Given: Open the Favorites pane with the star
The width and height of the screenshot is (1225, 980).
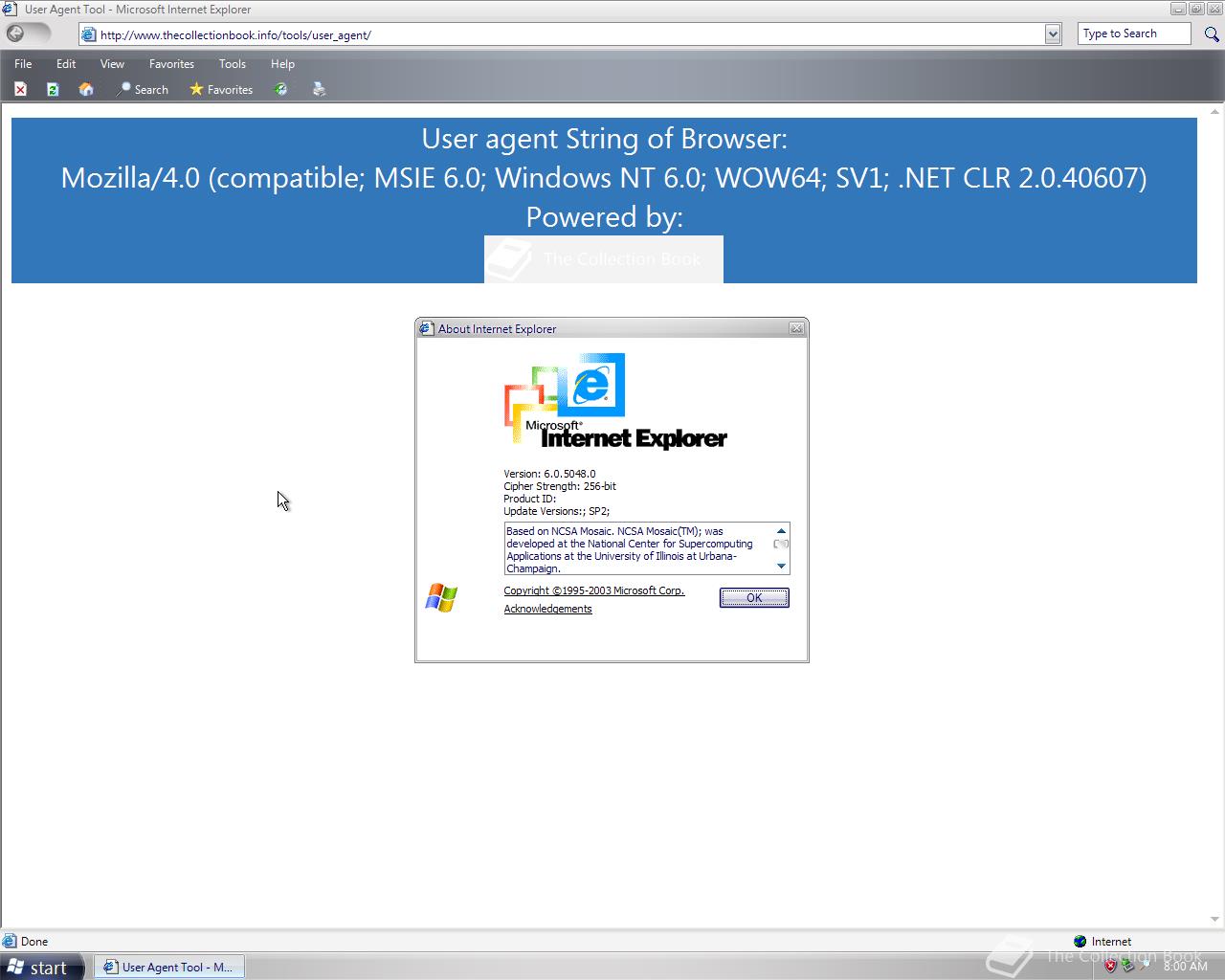Looking at the screenshot, I should pos(221,89).
